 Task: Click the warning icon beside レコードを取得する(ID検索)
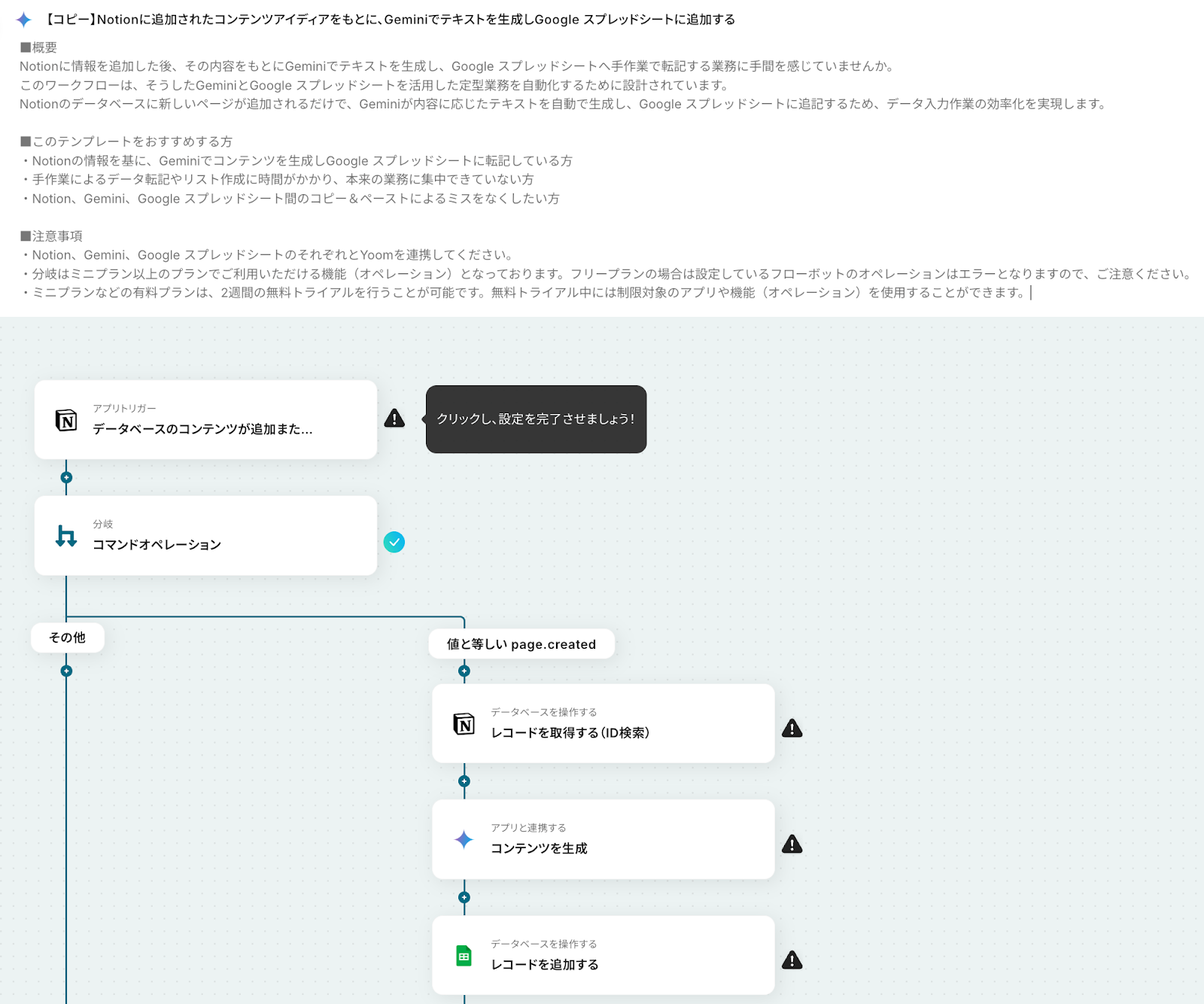pos(792,728)
